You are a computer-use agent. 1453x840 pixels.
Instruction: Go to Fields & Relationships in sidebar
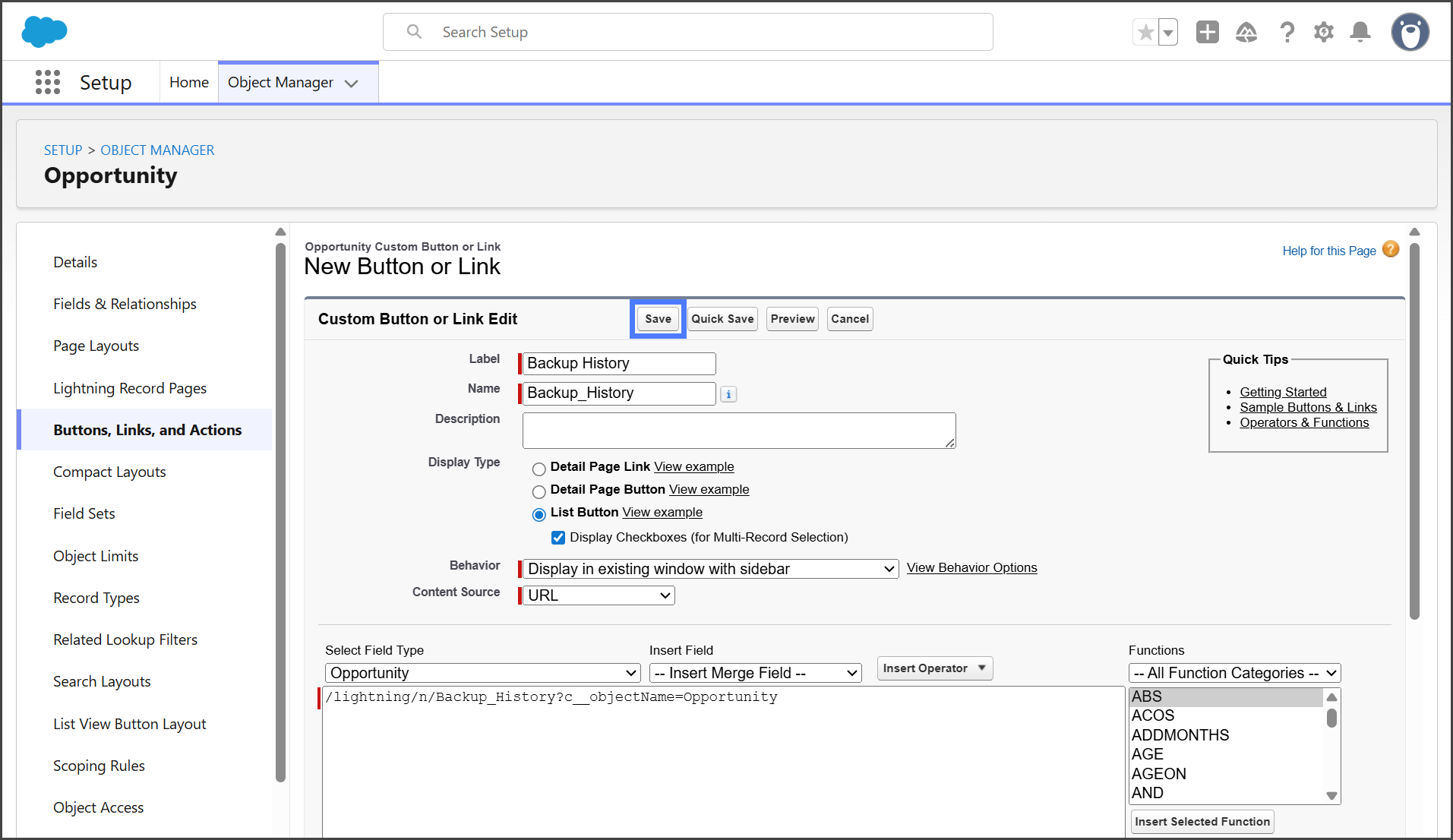(x=125, y=304)
